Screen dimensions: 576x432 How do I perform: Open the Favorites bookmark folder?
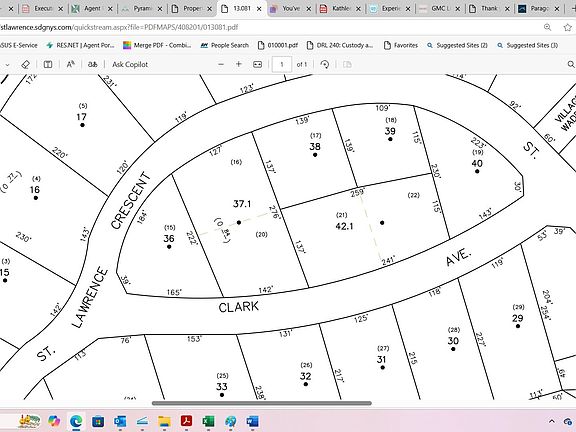[401, 45]
